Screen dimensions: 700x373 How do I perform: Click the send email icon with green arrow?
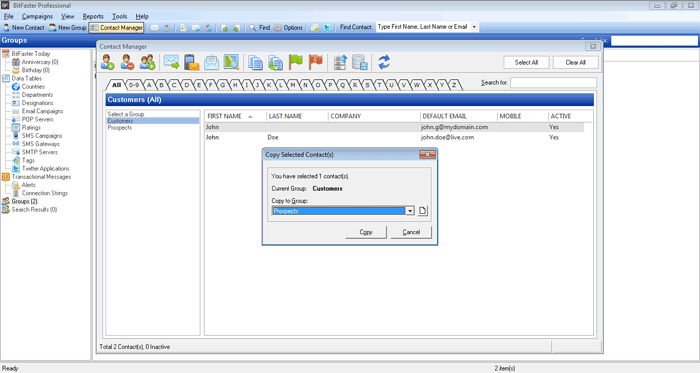pos(171,62)
